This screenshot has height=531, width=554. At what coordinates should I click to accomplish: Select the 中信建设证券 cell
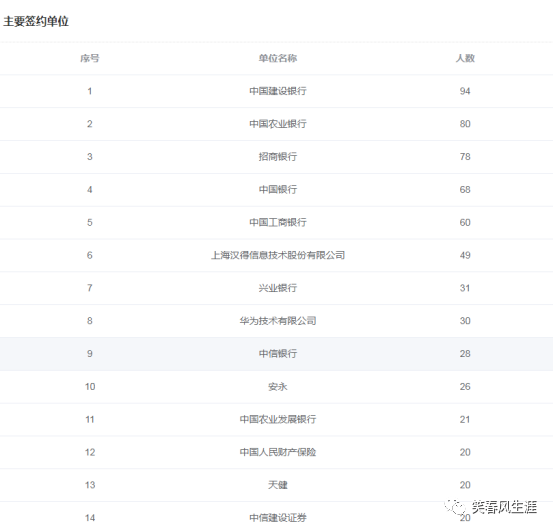click(x=278, y=518)
